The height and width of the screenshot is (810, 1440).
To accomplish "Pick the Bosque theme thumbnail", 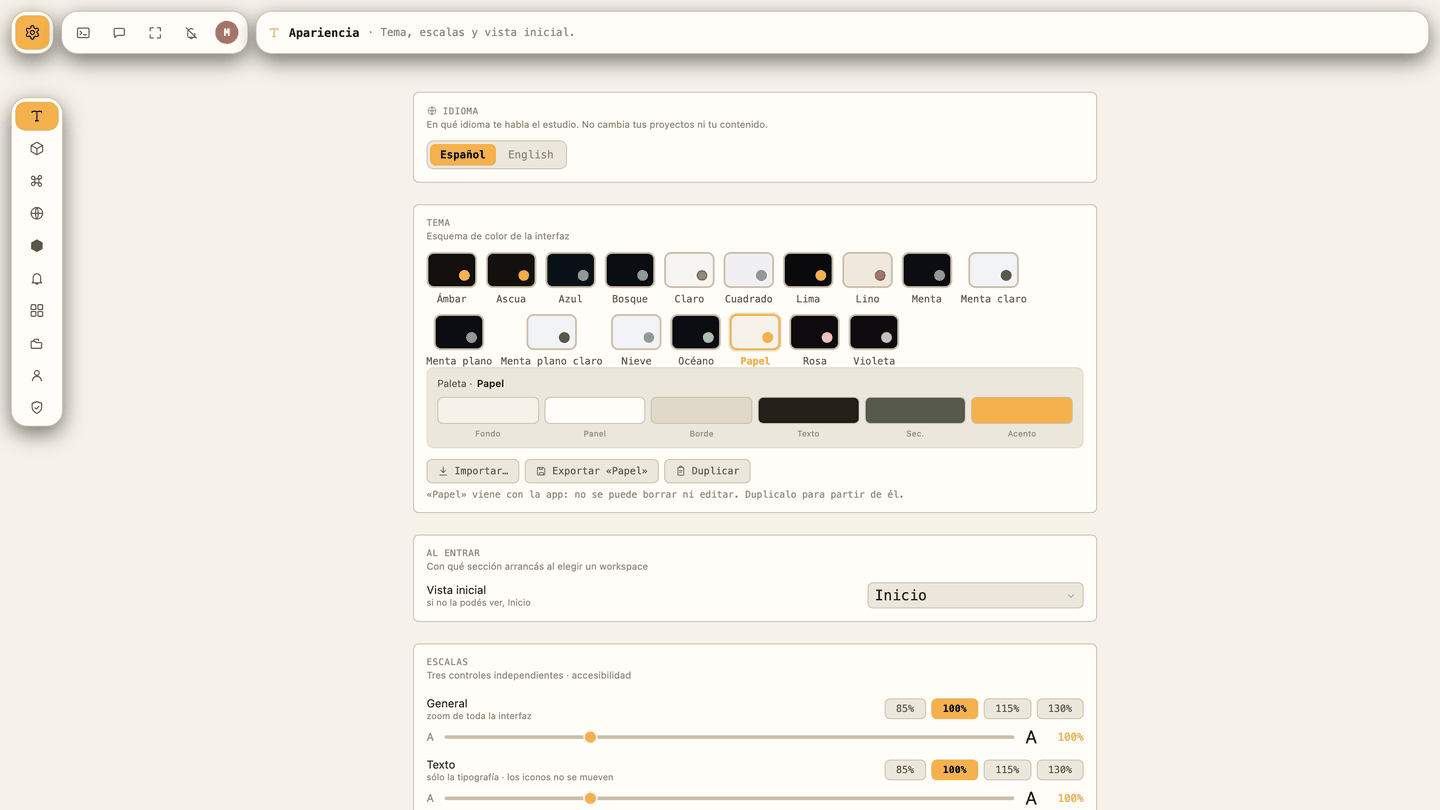I will tap(630, 270).
